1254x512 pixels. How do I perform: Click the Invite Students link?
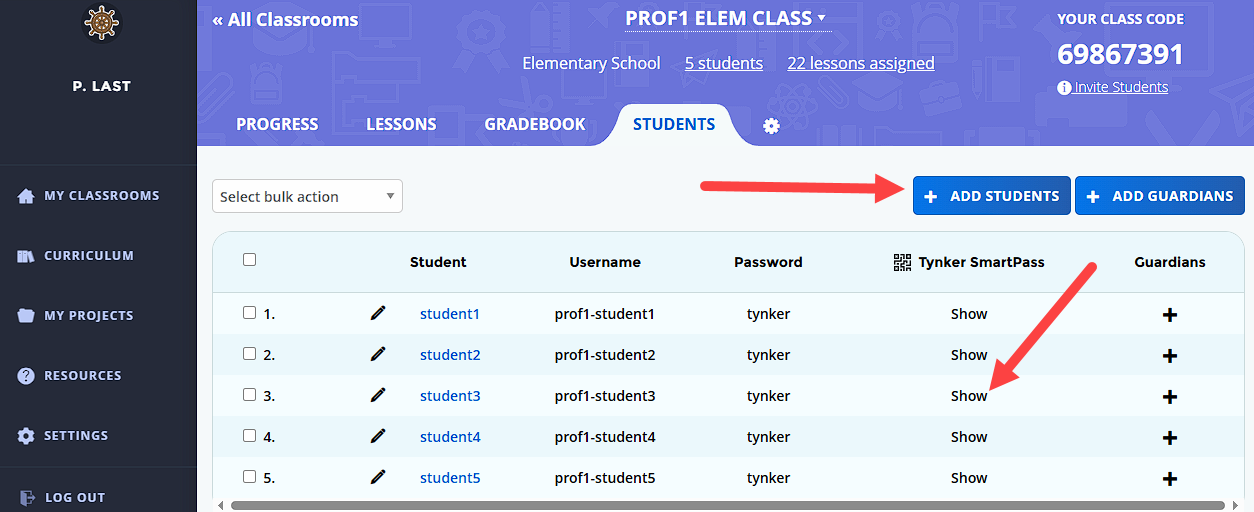point(1120,87)
